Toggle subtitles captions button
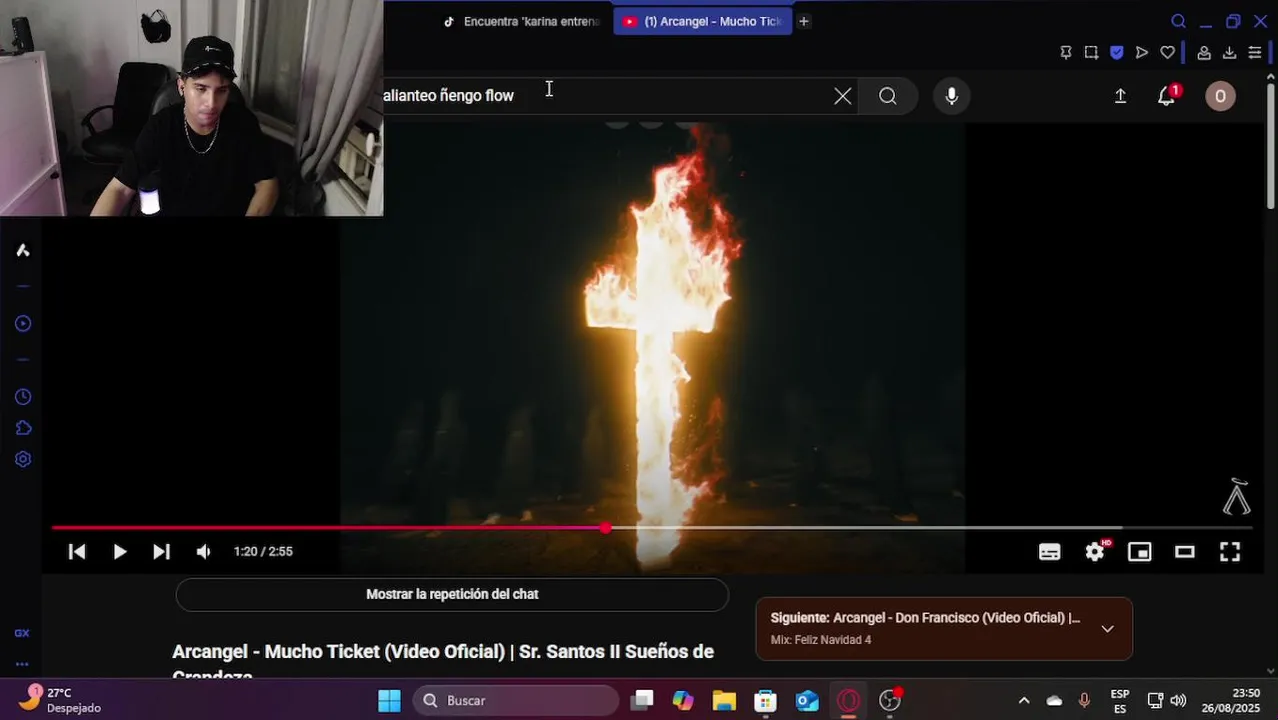 (1049, 552)
